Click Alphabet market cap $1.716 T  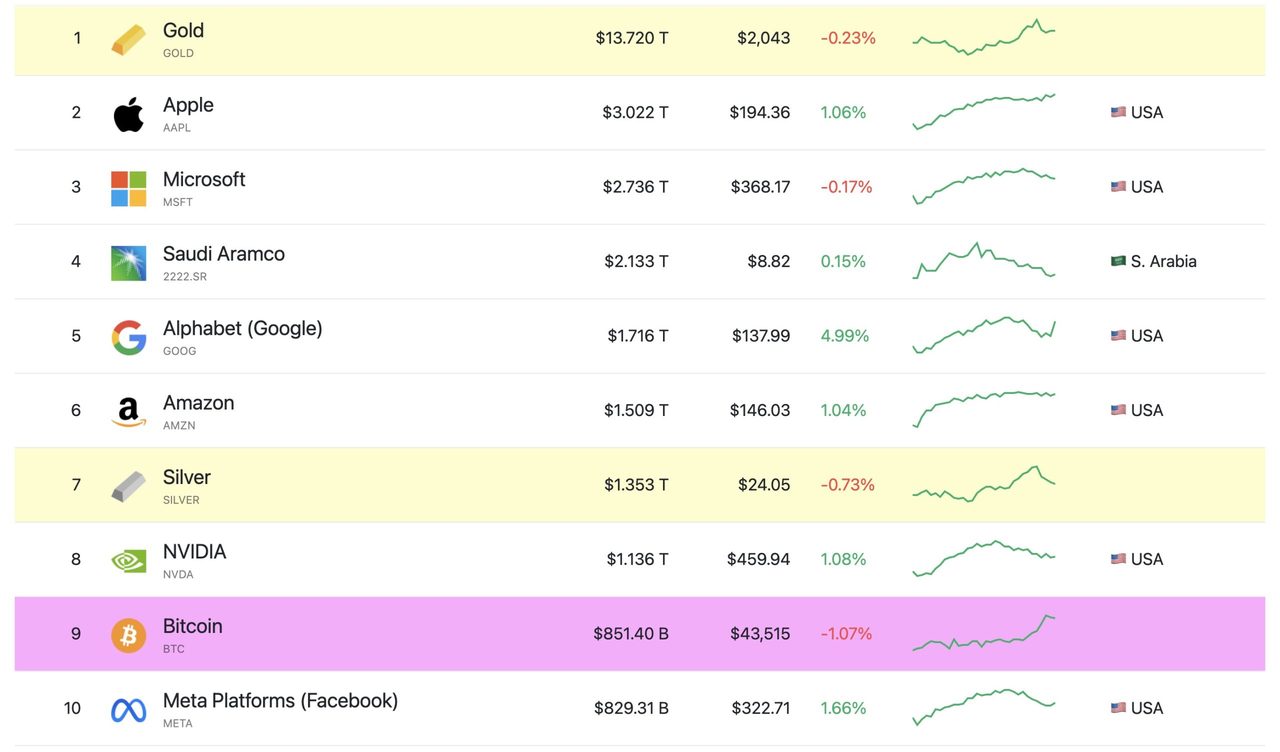(x=638, y=336)
